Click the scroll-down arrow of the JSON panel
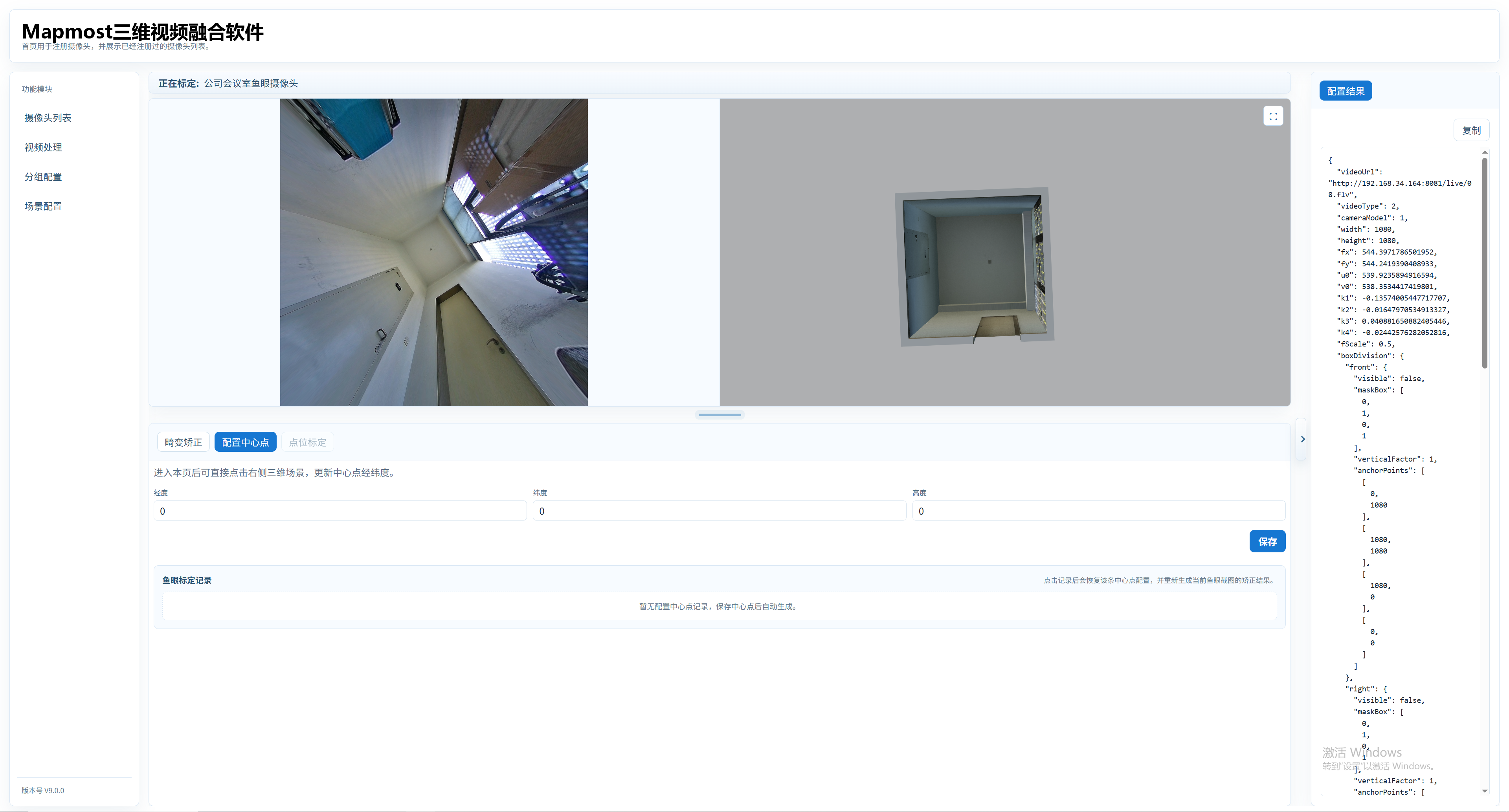This screenshot has height=812, width=1509. (1485, 791)
